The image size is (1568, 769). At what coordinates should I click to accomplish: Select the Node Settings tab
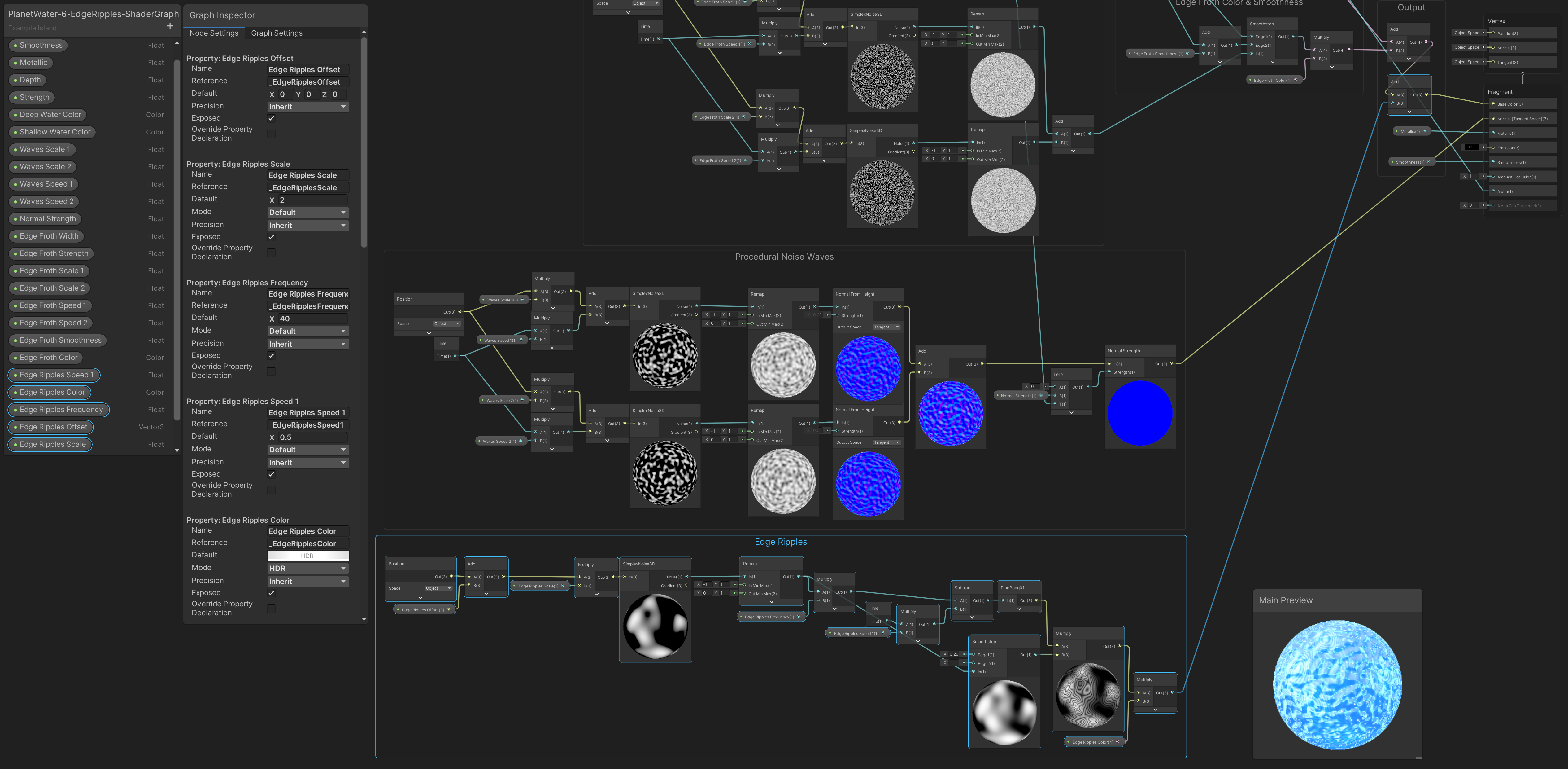214,33
